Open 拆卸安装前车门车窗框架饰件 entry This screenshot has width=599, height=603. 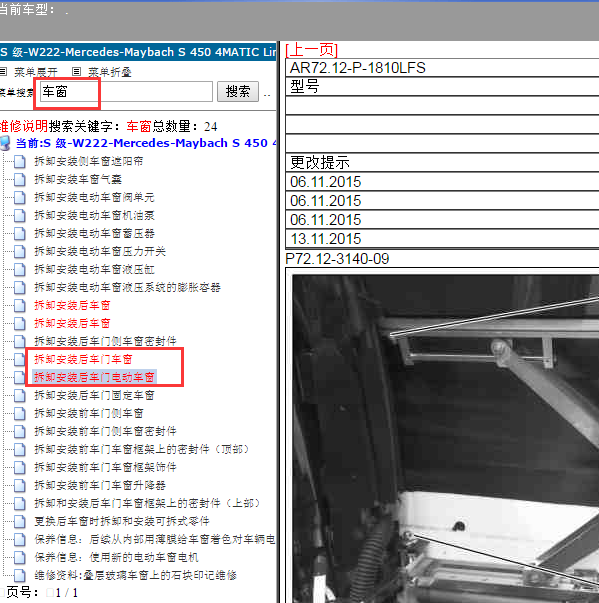click(105, 467)
